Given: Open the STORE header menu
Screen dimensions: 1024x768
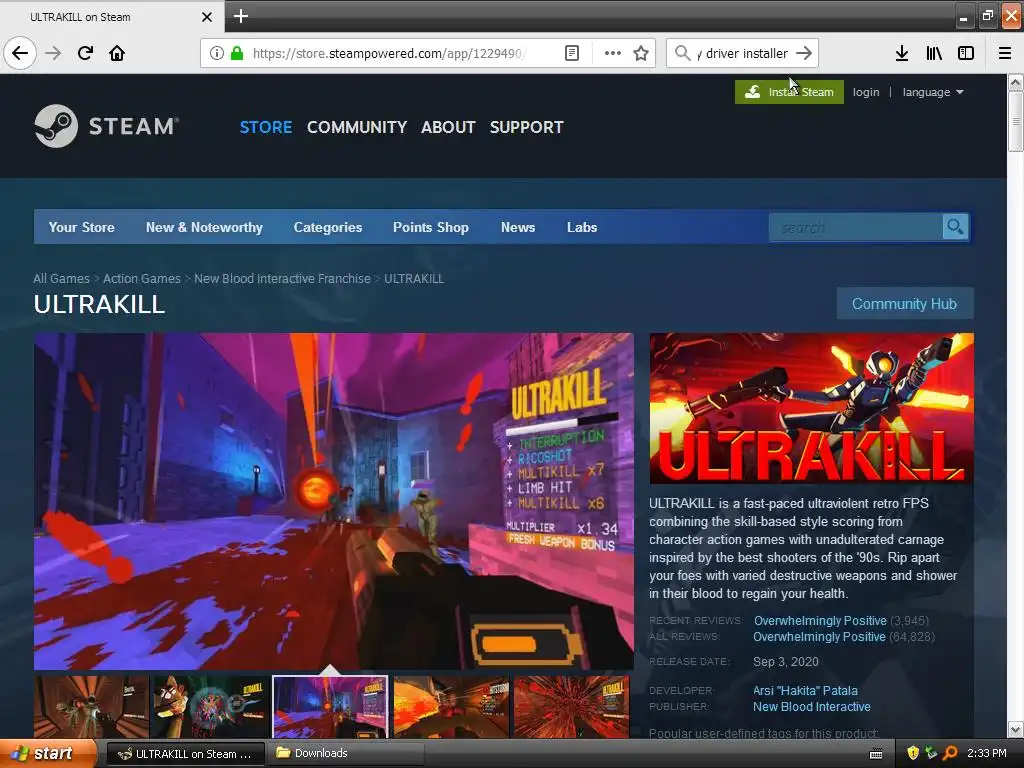Looking at the screenshot, I should click(x=266, y=127).
